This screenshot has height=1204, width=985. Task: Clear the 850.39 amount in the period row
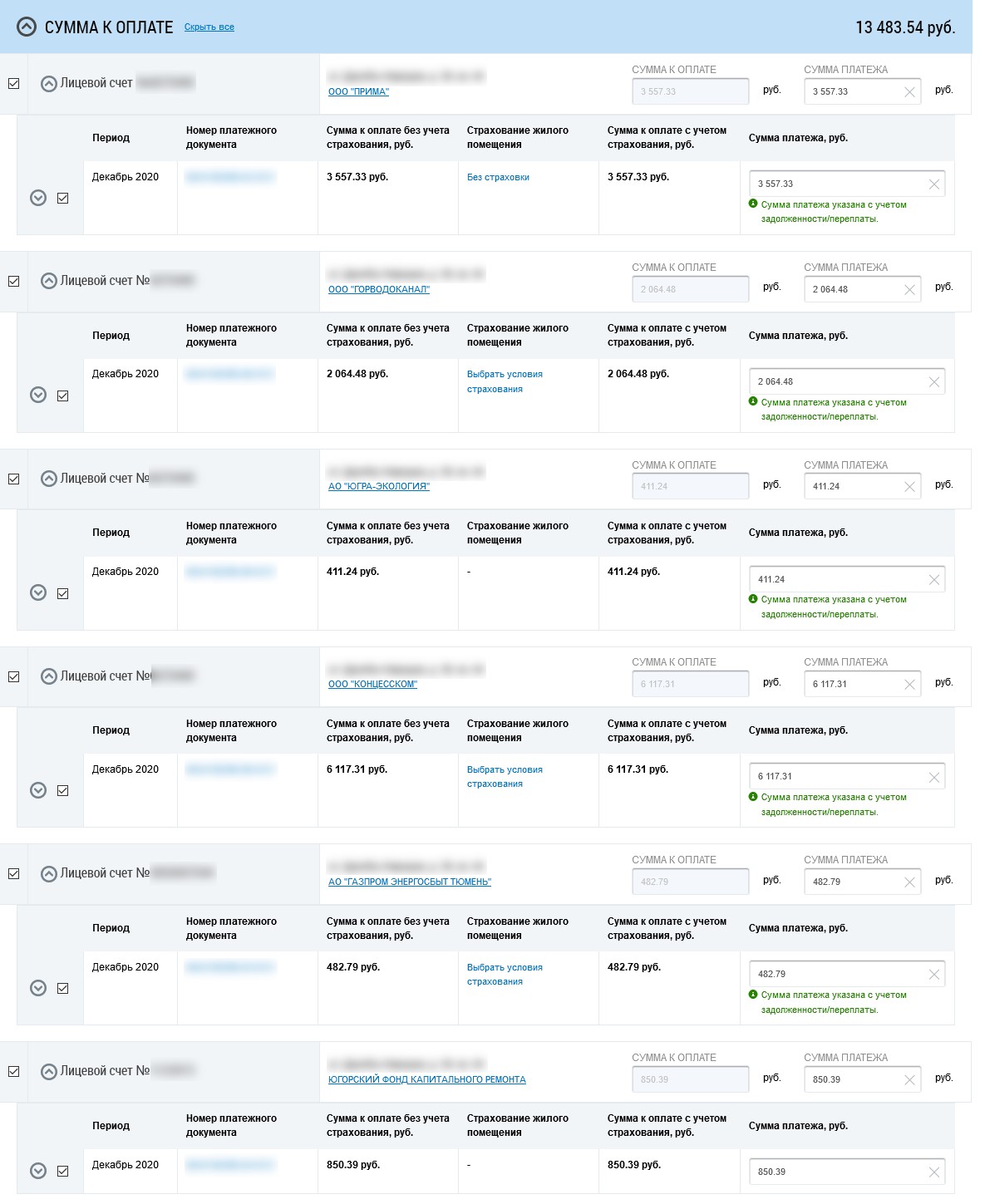point(933,1172)
